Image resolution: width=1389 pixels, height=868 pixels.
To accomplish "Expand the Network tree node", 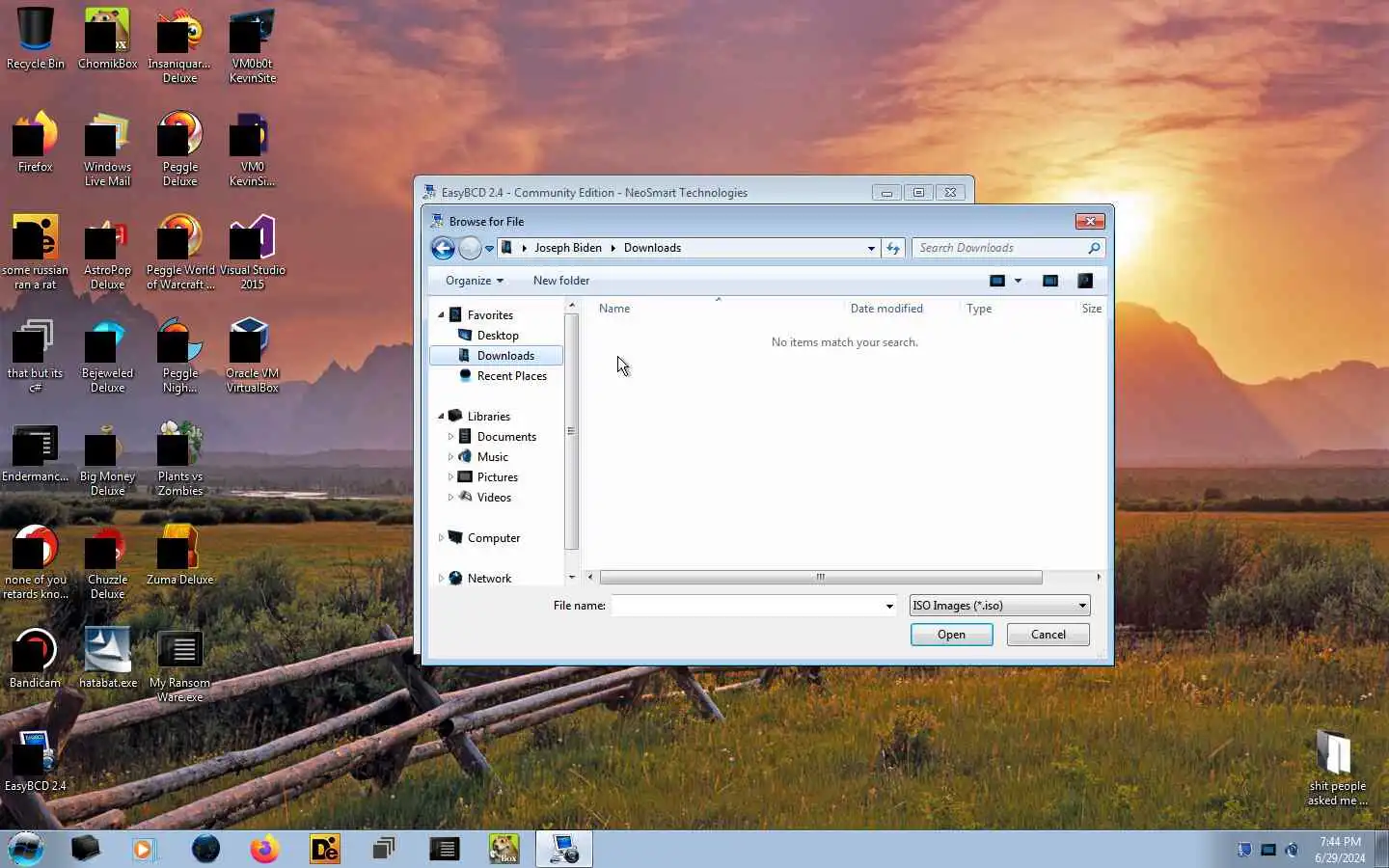I will coord(442,579).
